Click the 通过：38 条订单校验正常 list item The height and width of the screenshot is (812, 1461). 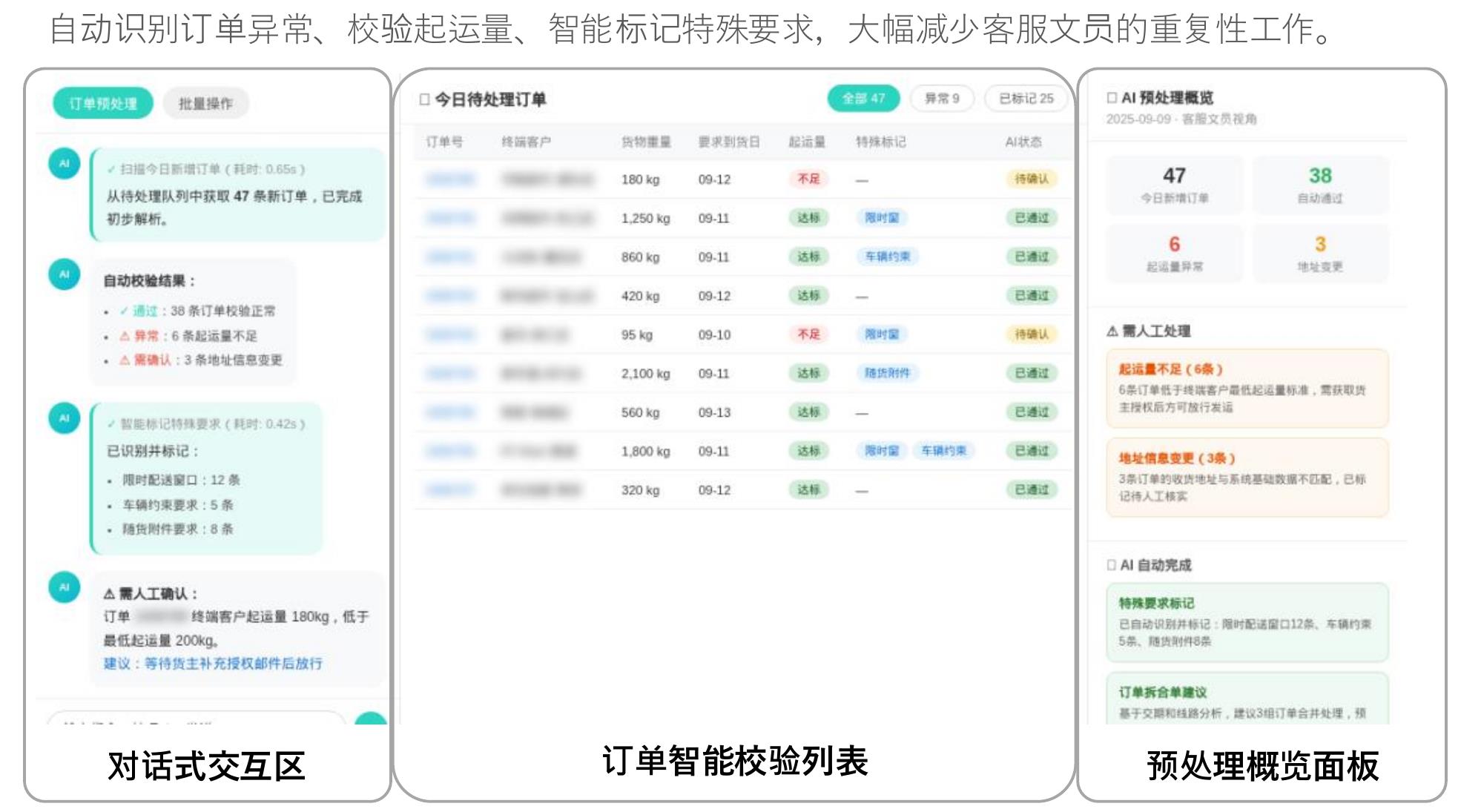pyautogui.click(x=197, y=311)
